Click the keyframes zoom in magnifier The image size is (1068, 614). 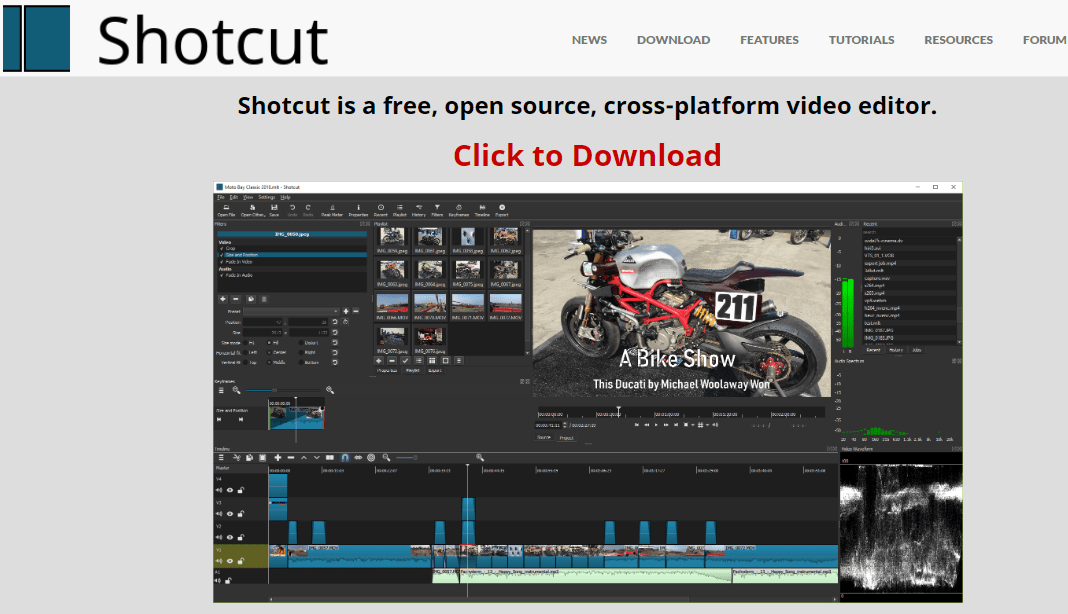pyautogui.click(x=330, y=390)
